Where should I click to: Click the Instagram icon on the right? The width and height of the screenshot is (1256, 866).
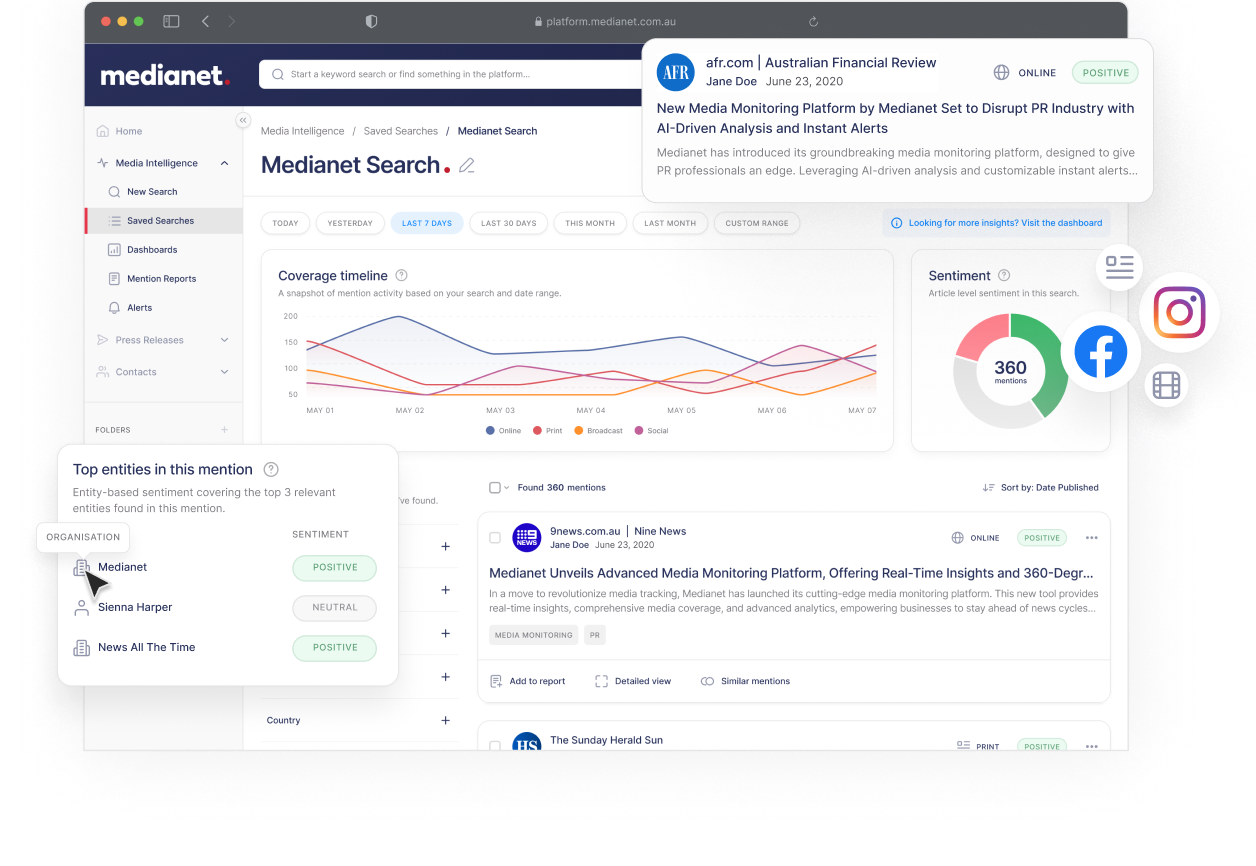click(1179, 312)
